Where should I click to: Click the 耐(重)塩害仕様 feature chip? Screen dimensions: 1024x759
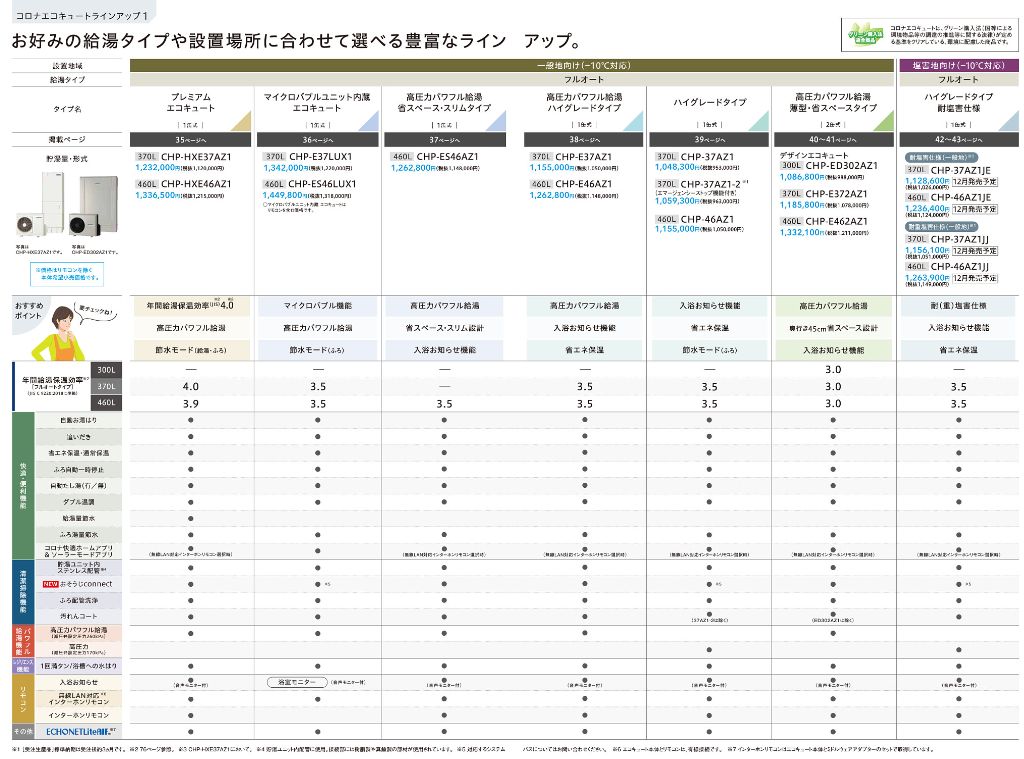(959, 306)
